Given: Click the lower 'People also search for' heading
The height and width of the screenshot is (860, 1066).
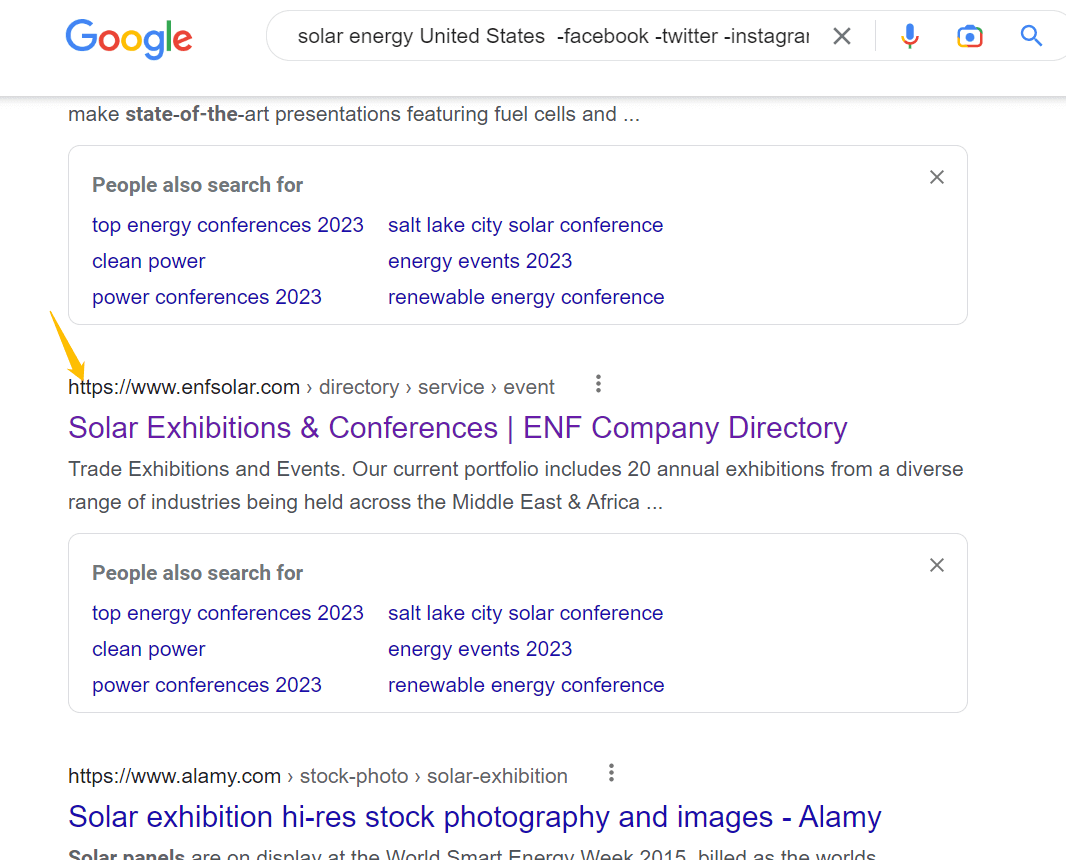Looking at the screenshot, I should (197, 573).
